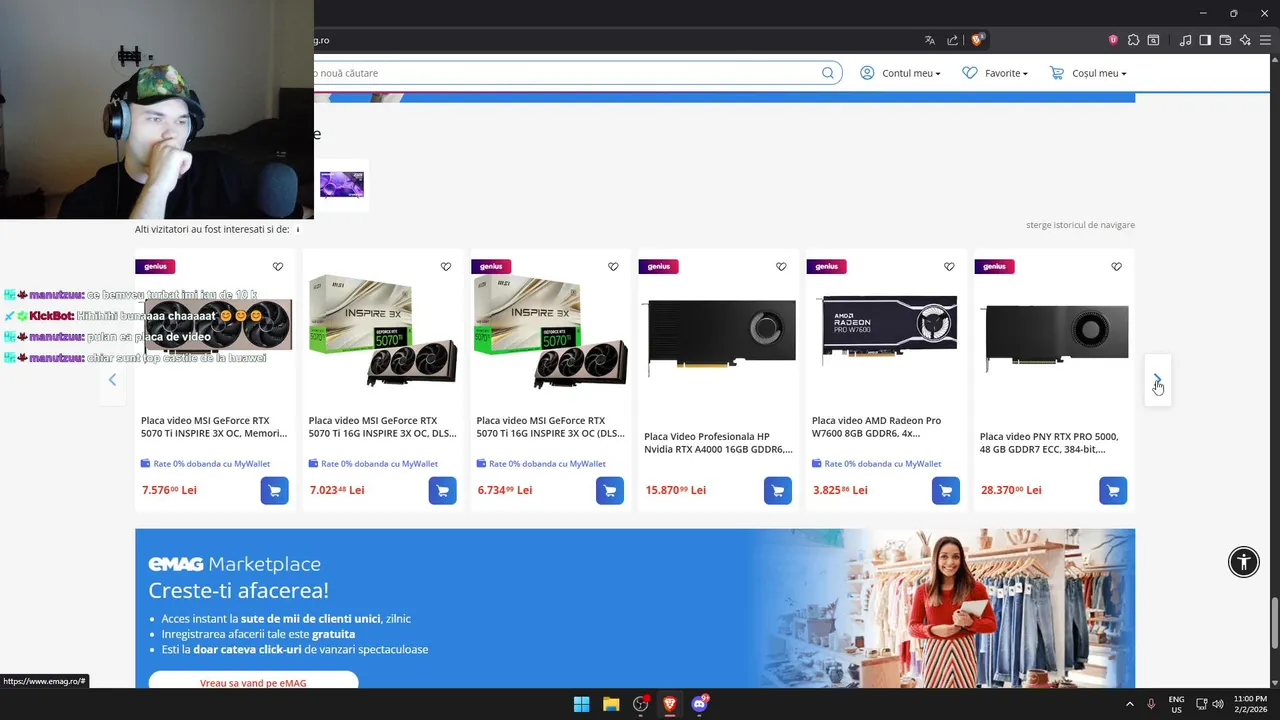Add the 6.734 Lei MSI card to cart
The height and width of the screenshot is (720, 1280).
pos(610,490)
